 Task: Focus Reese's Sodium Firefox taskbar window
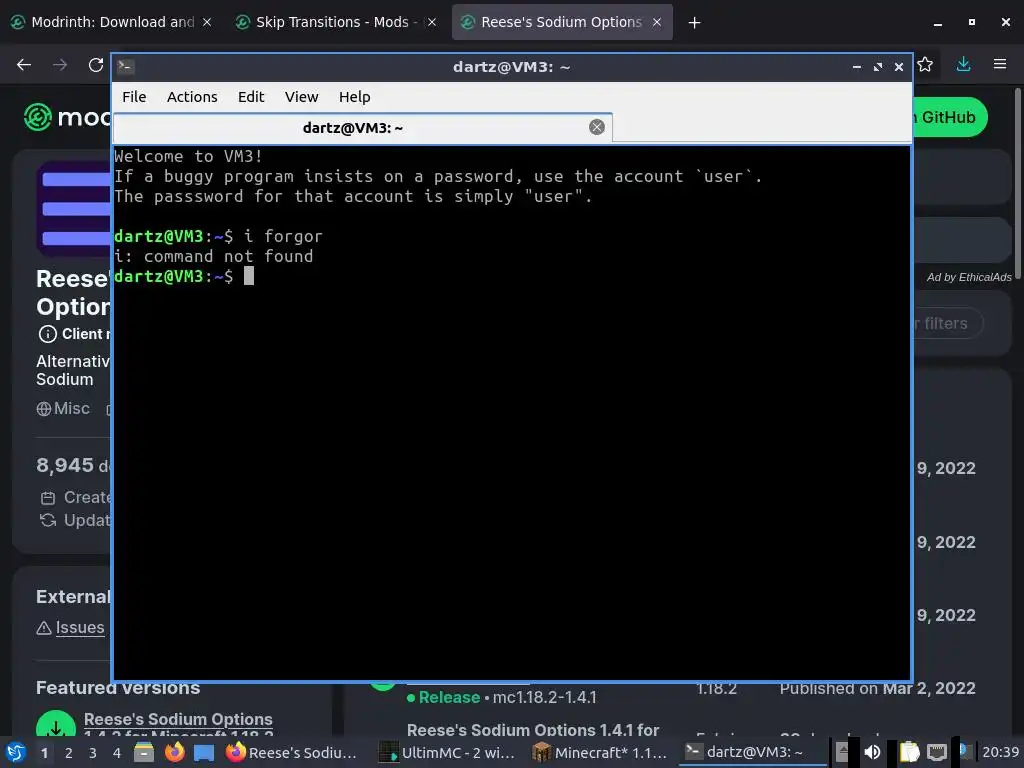[292, 752]
